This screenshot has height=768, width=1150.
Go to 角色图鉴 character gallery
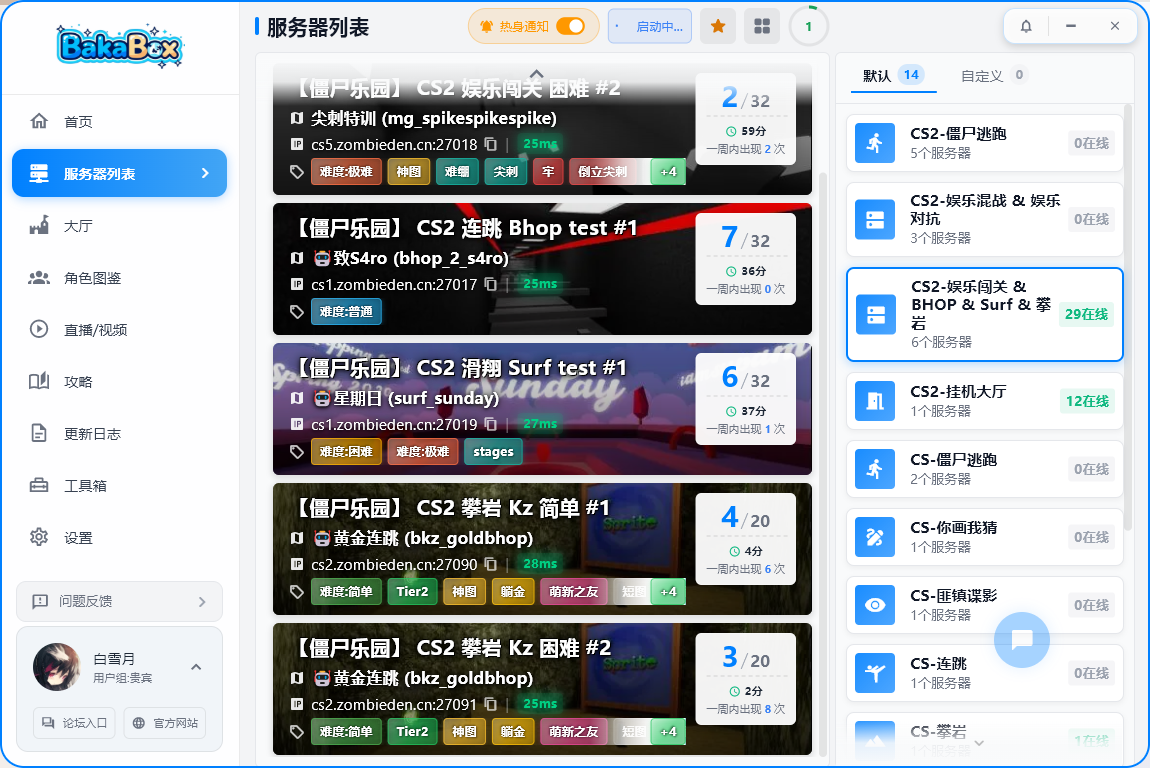tap(119, 278)
